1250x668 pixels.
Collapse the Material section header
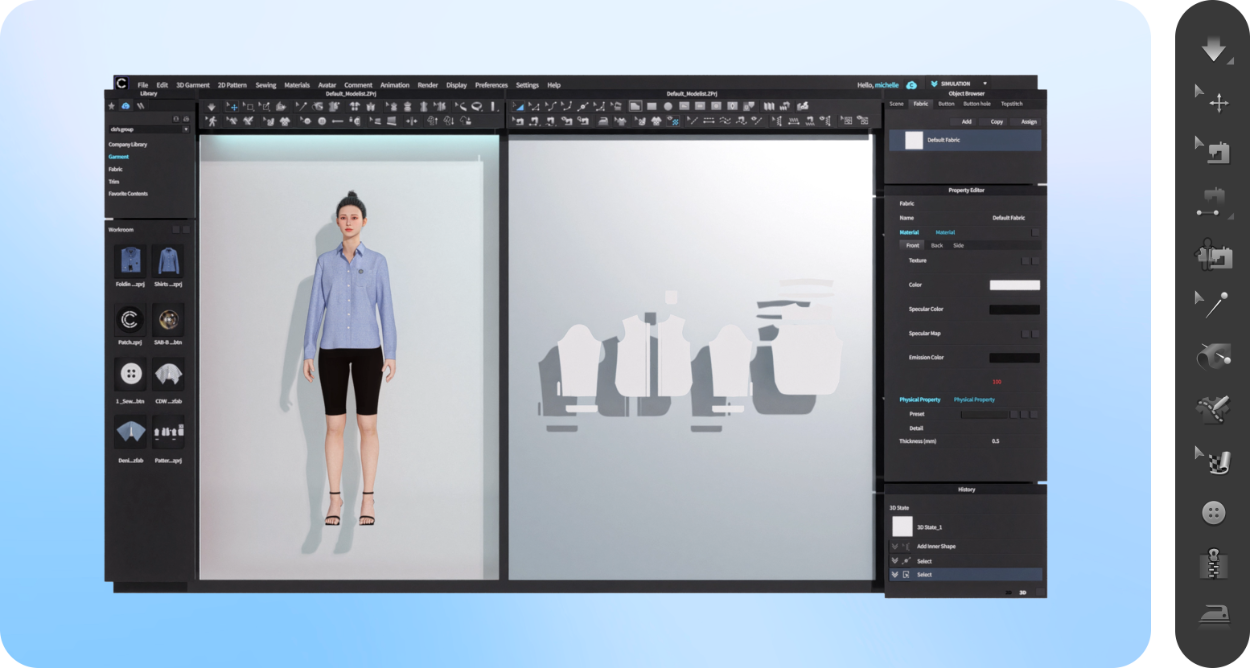pos(909,232)
